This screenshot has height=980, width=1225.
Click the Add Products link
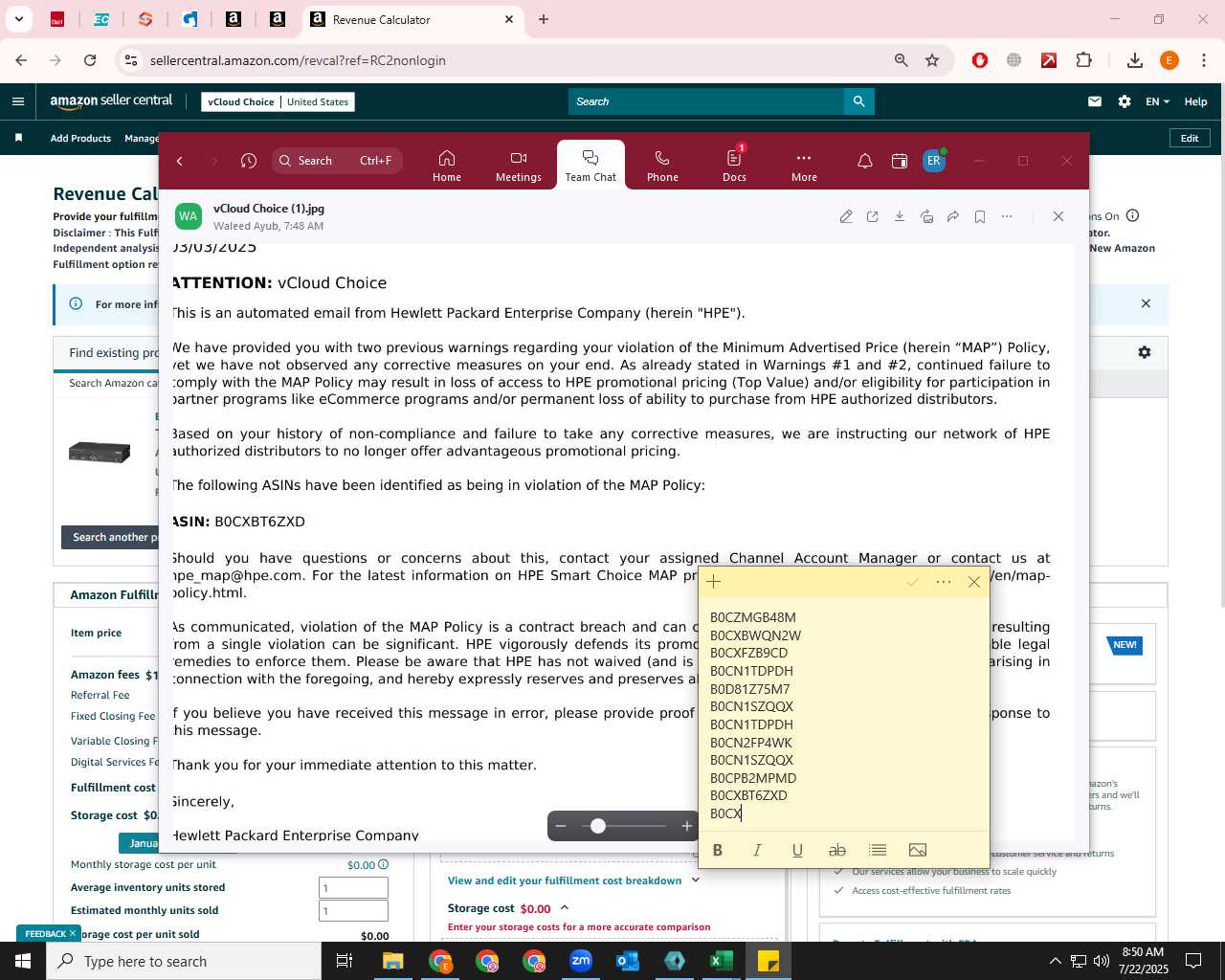tap(80, 138)
